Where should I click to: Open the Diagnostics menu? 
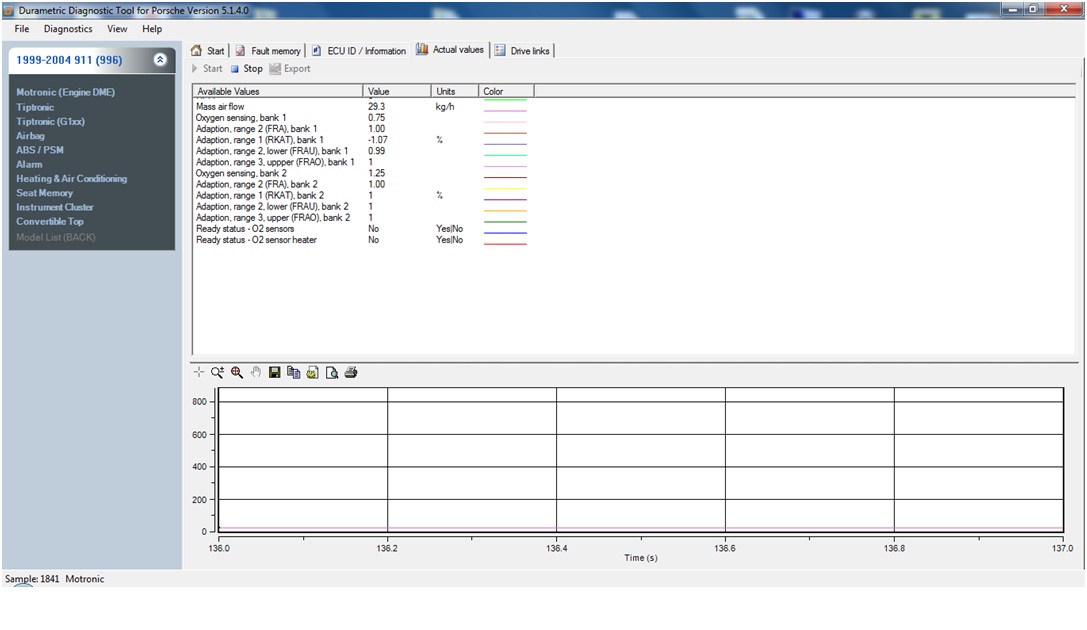click(x=68, y=29)
